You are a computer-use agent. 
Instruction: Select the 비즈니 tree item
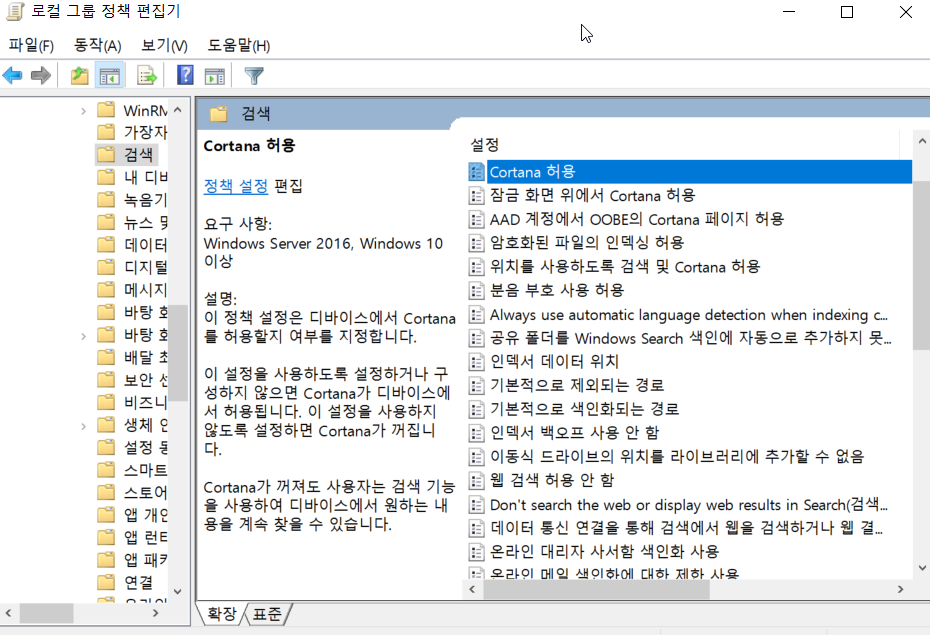pos(145,403)
